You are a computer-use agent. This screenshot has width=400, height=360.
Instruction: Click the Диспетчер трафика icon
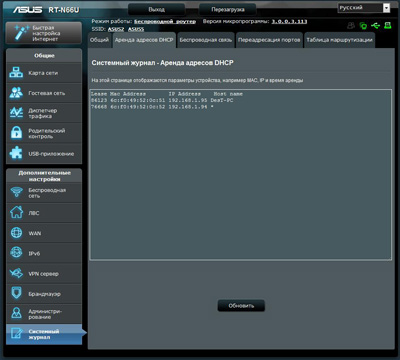pyautogui.click(x=16, y=113)
